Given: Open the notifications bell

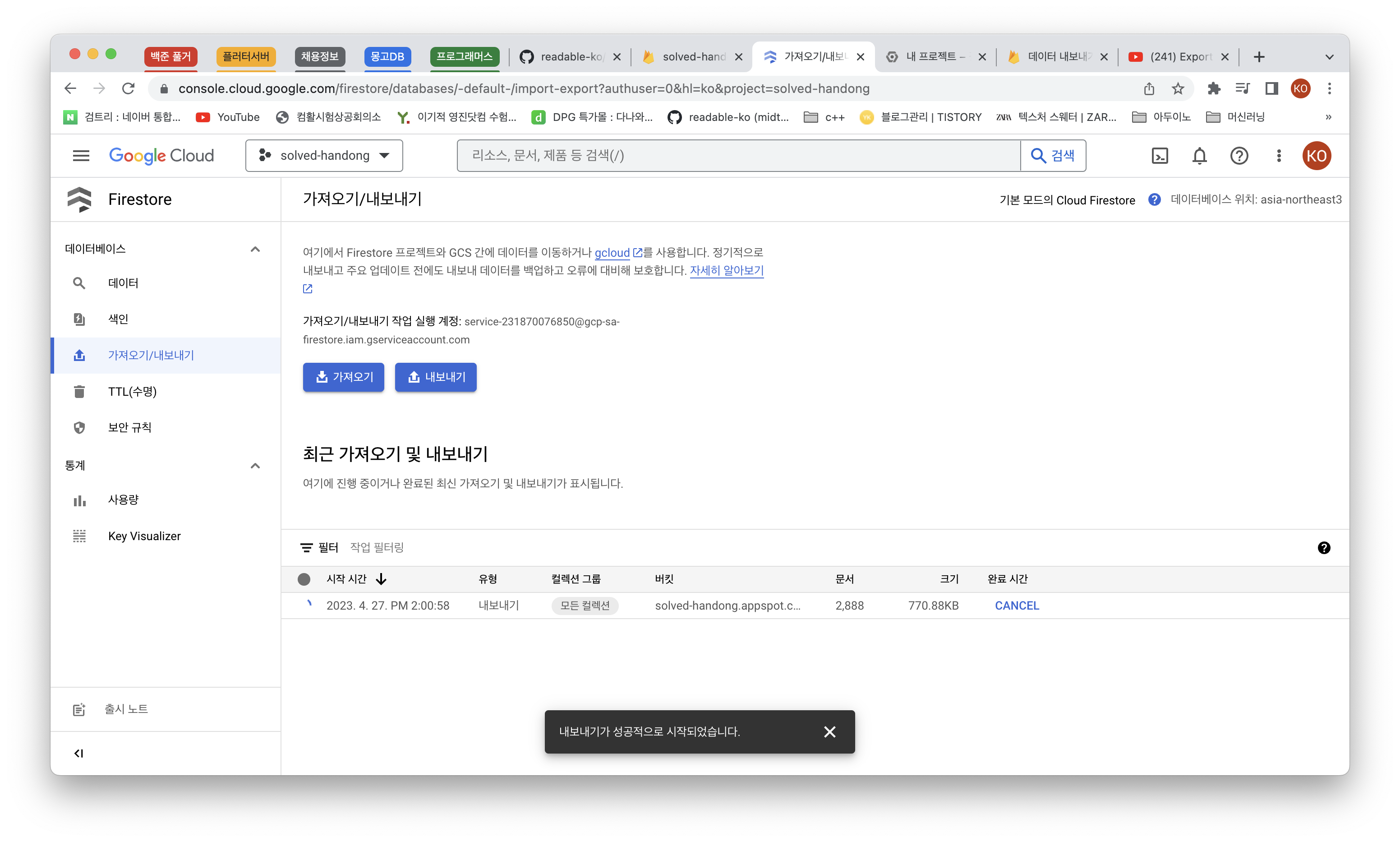Looking at the screenshot, I should [1199, 156].
